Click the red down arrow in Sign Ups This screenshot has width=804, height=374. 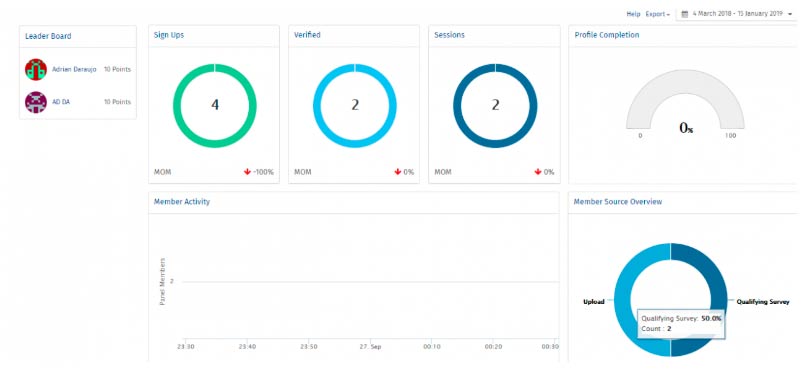tap(247, 172)
